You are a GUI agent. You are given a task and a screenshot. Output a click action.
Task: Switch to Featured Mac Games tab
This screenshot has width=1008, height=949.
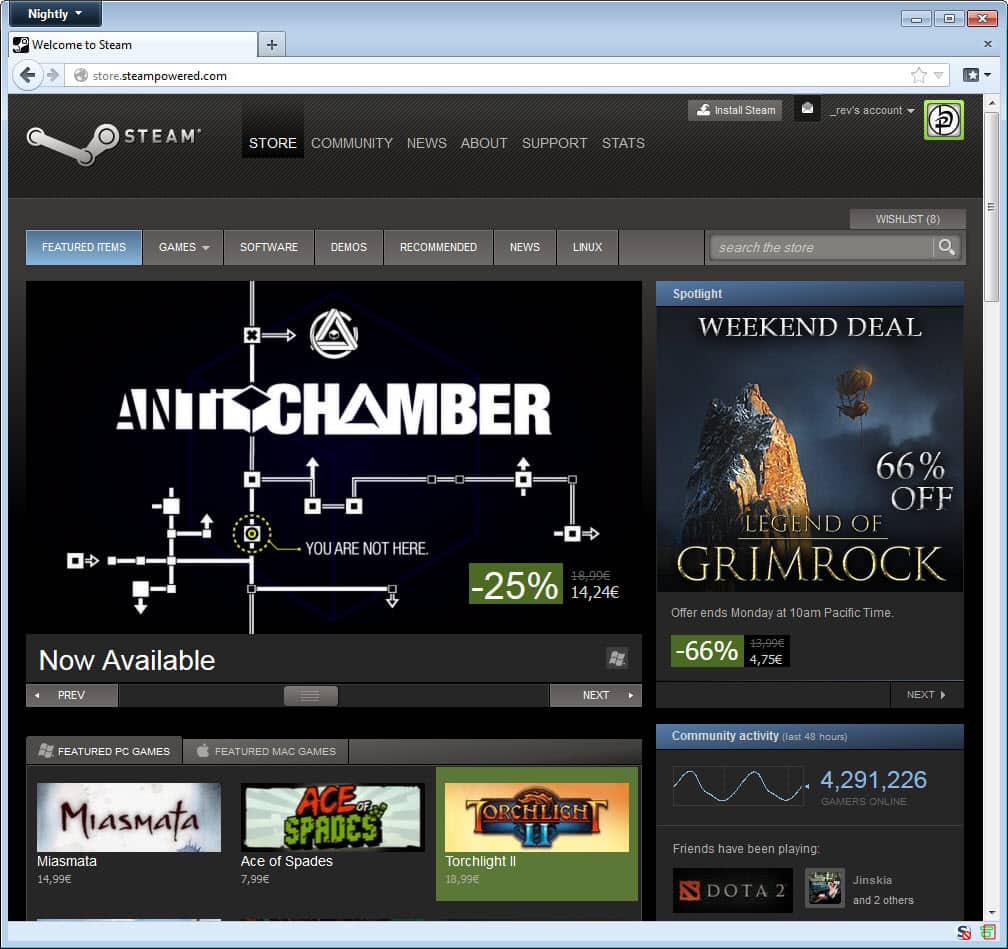pyautogui.click(x=265, y=751)
